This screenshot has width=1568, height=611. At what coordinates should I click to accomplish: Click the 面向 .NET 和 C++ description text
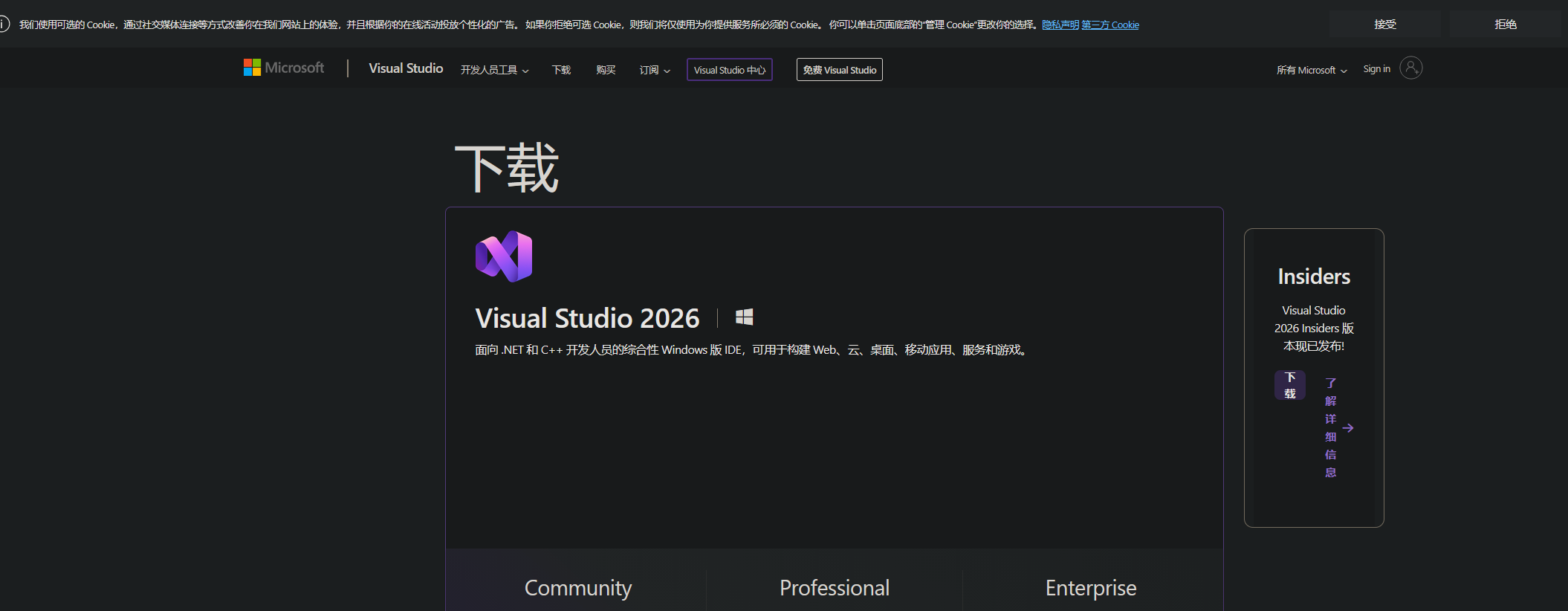(x=752, y=349)
